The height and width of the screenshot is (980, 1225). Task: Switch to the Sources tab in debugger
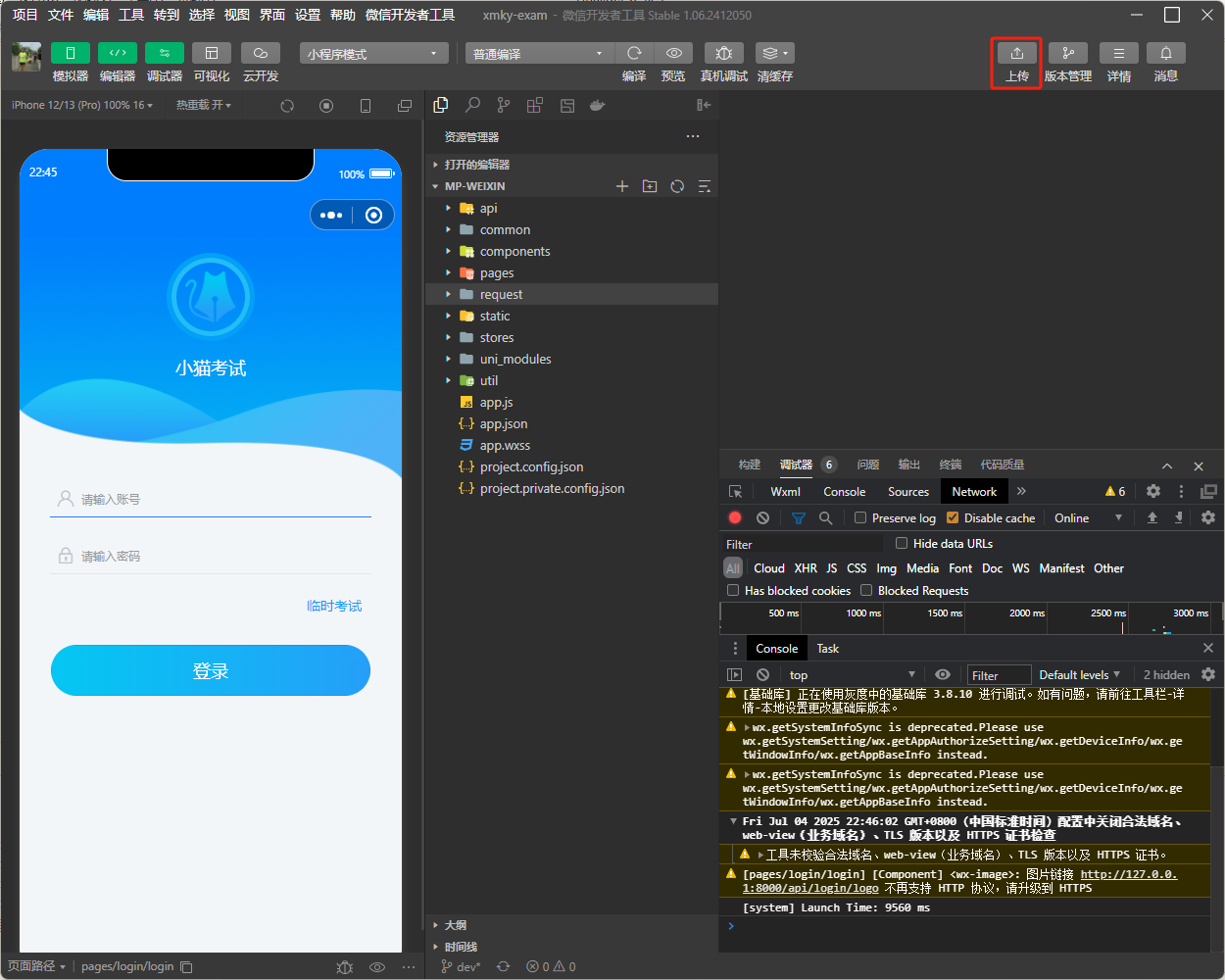pyautogui.click(x=907, y=492)
